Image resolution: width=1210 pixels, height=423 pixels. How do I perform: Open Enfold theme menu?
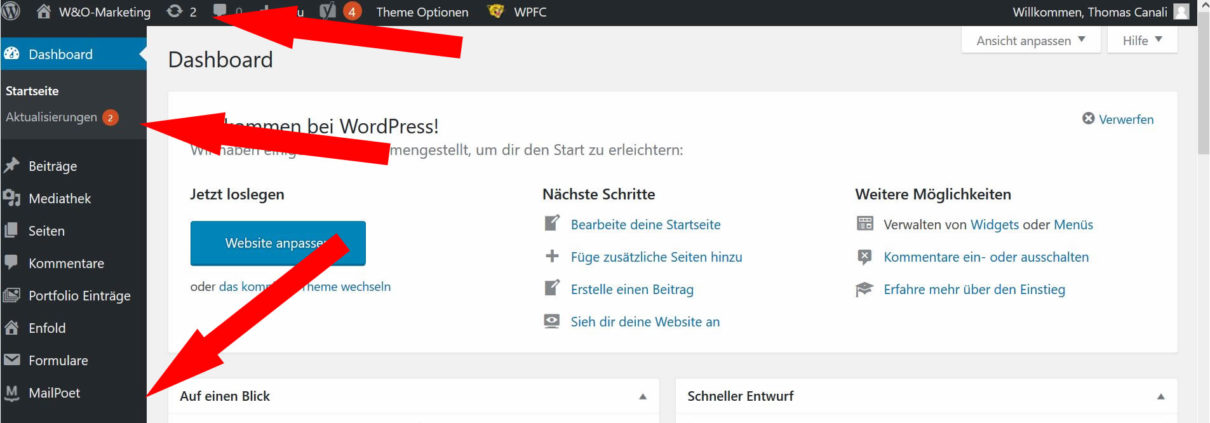coord(47,328)
